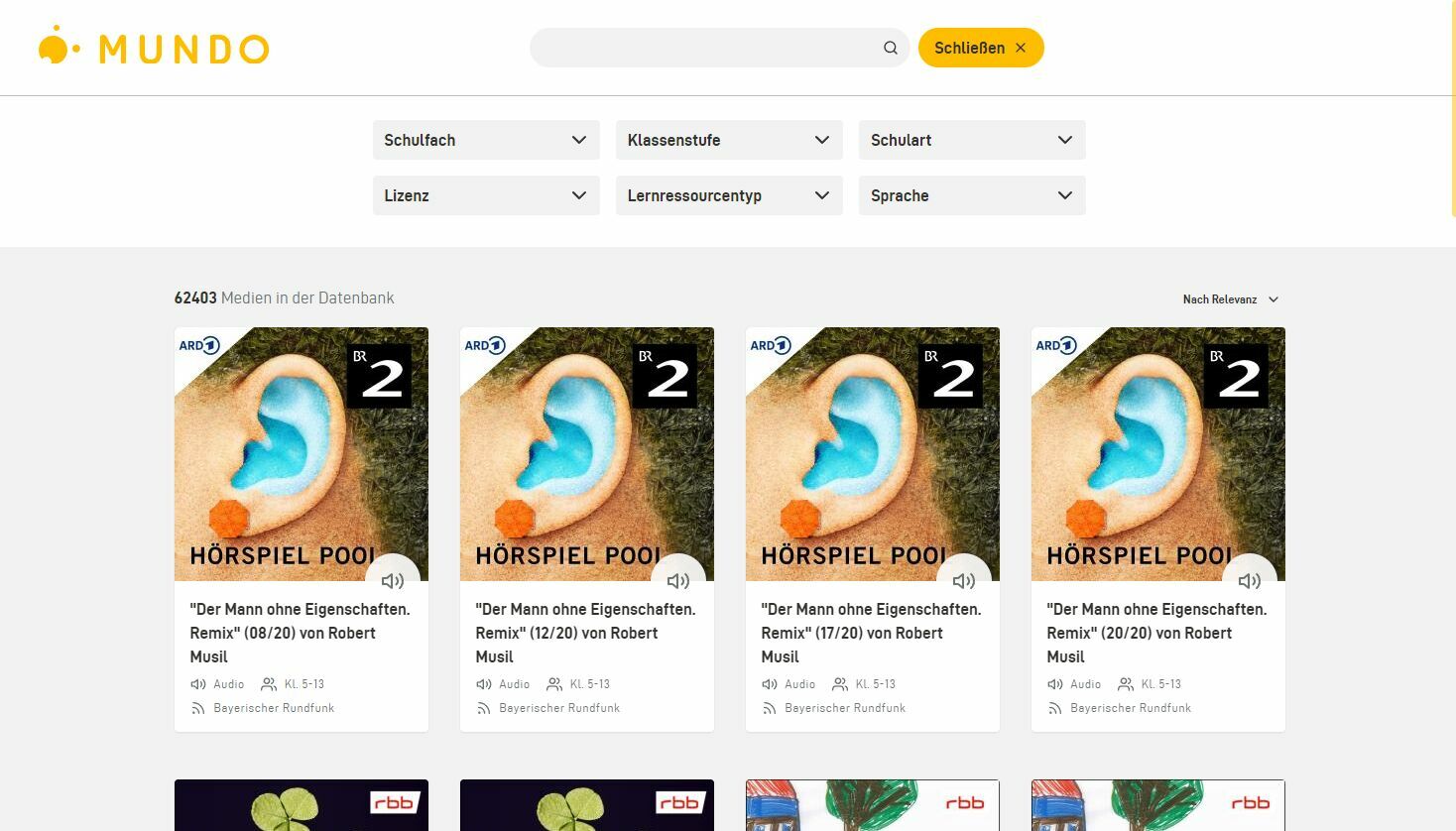
Task: Expand the Sprache filter
Action: (972, 195)
